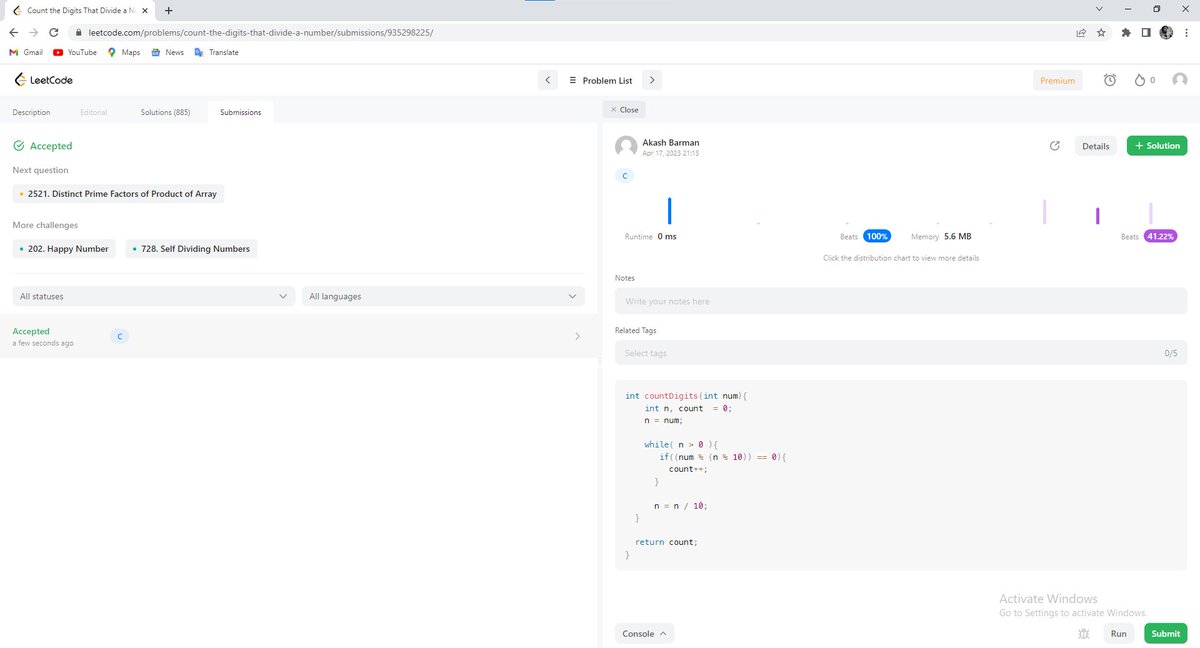Open the browser extensions puzzle icon
The image size is (1200, 648).
tap(1127, 32)
